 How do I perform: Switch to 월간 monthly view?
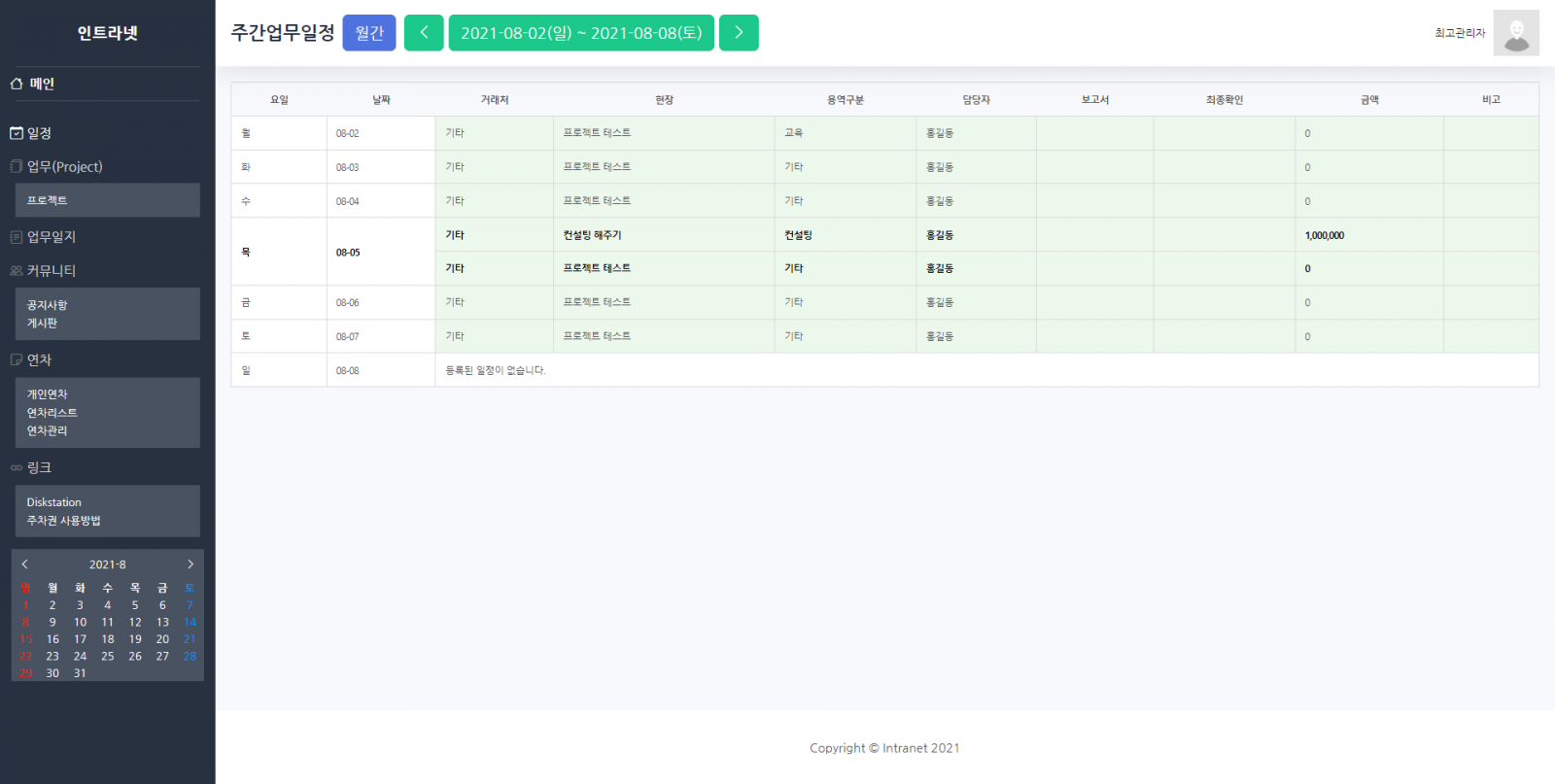point(369,33)
